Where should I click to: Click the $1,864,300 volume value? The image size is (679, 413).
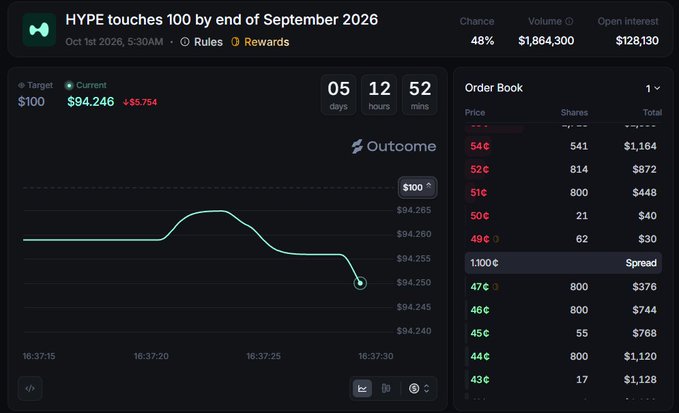point(546,41)
